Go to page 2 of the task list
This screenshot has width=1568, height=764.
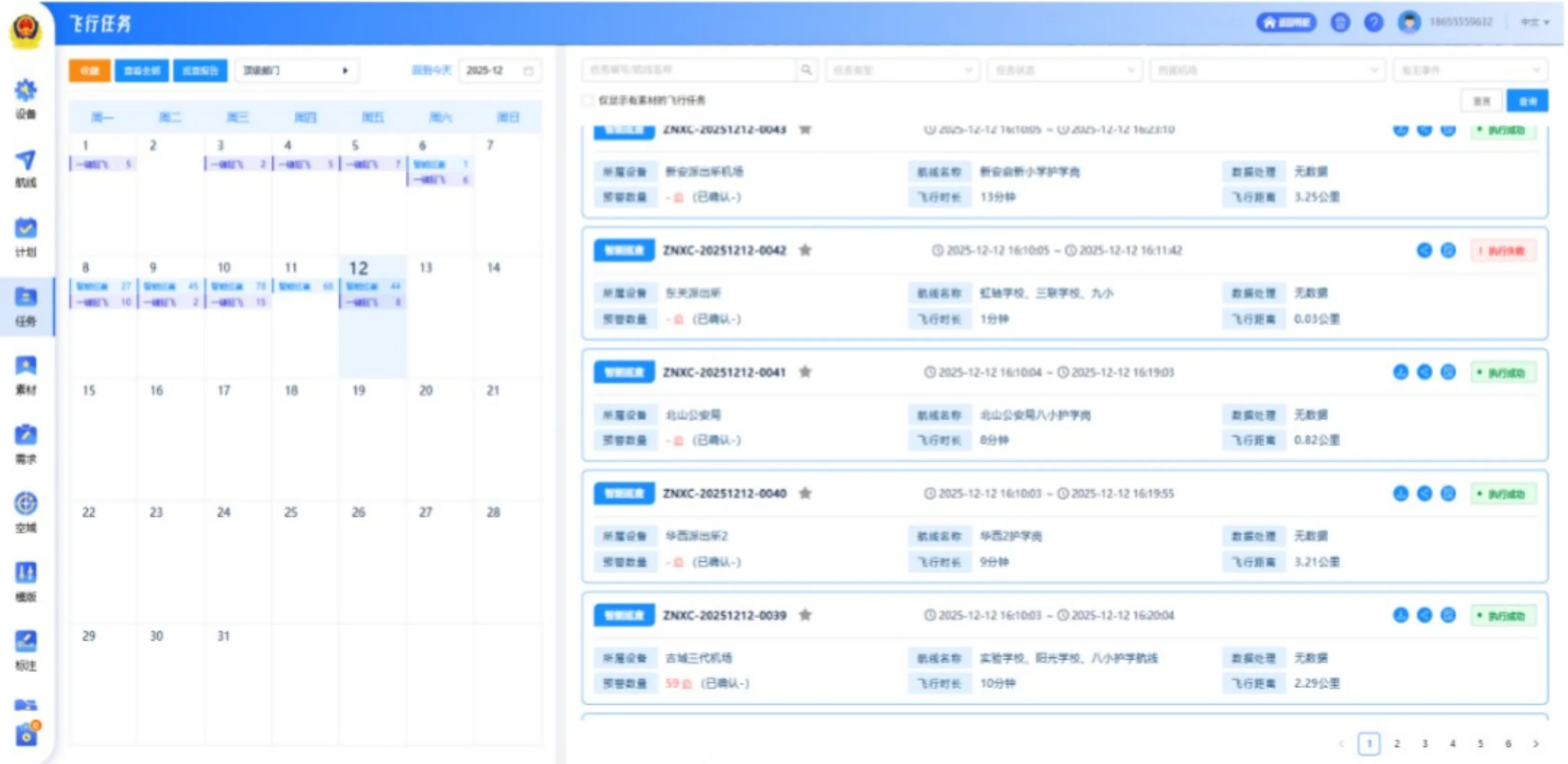(x=1397, y=744)
